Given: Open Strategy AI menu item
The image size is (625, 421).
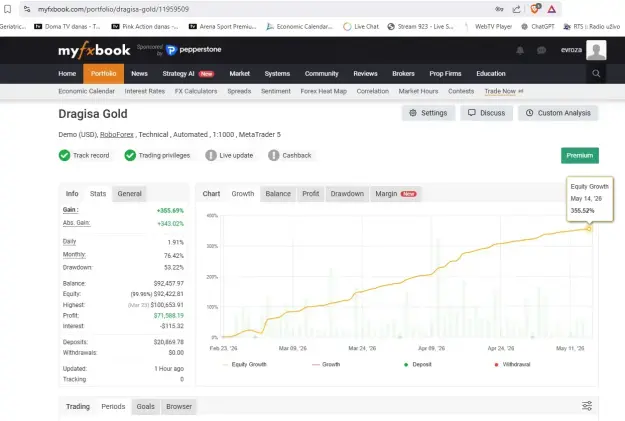Looking at the screenshot, I should coord(188,74).
